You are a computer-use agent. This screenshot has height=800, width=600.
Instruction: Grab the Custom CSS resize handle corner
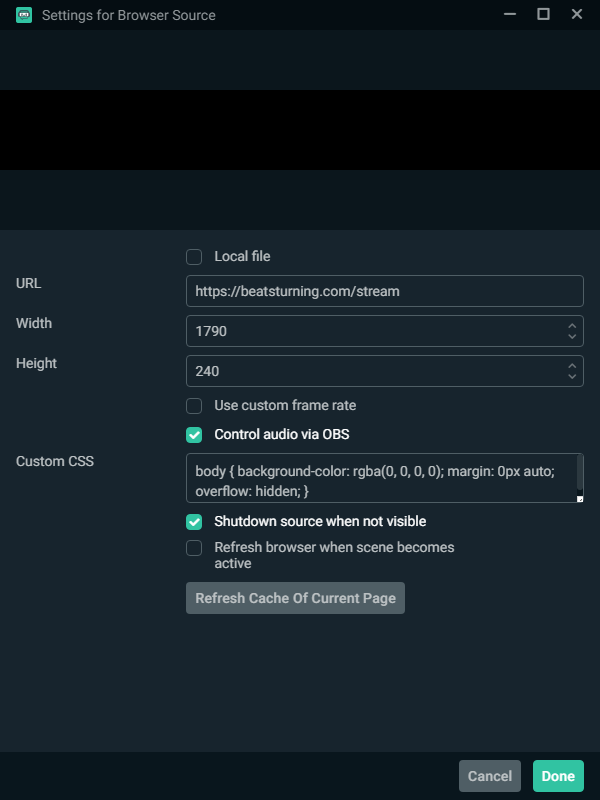coord(580,499)
